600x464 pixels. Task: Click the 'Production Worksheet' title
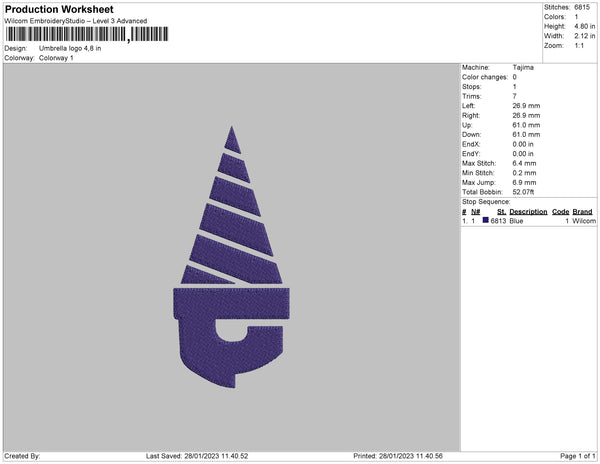59,9
